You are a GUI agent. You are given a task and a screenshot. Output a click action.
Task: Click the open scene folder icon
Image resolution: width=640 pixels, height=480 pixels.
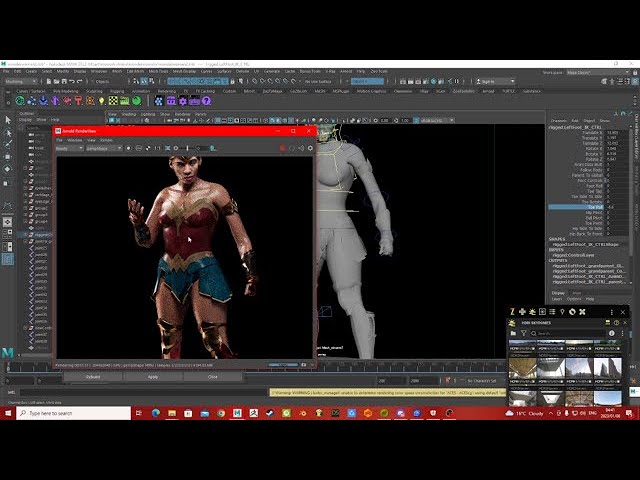coord(56,81)
